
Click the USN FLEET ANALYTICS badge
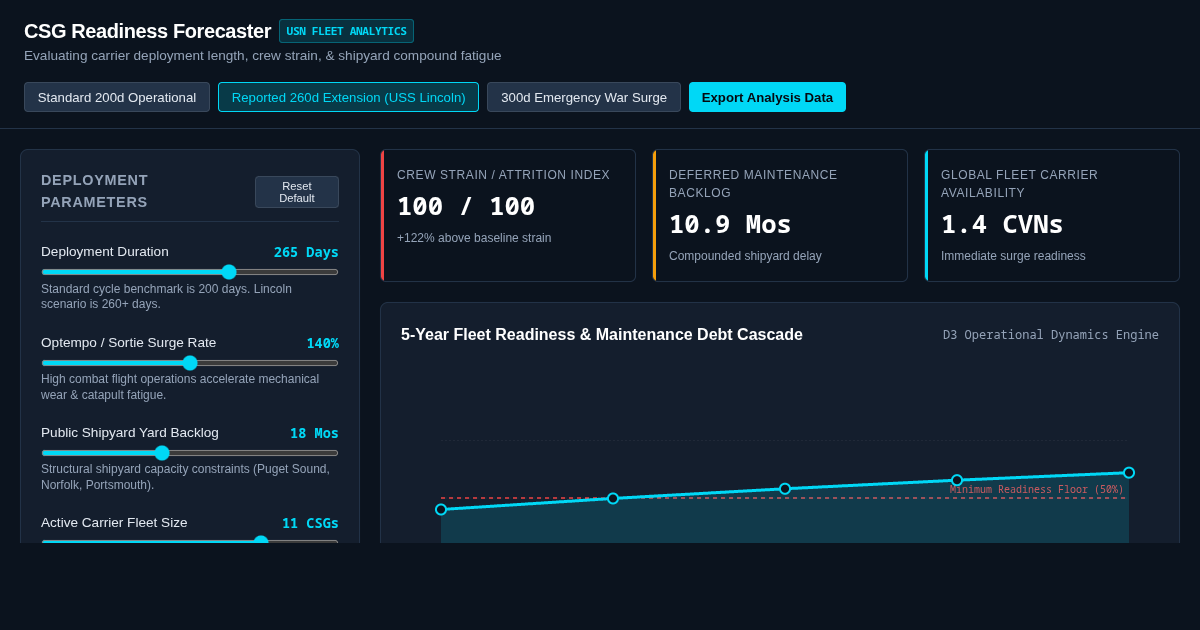[346, 31]
